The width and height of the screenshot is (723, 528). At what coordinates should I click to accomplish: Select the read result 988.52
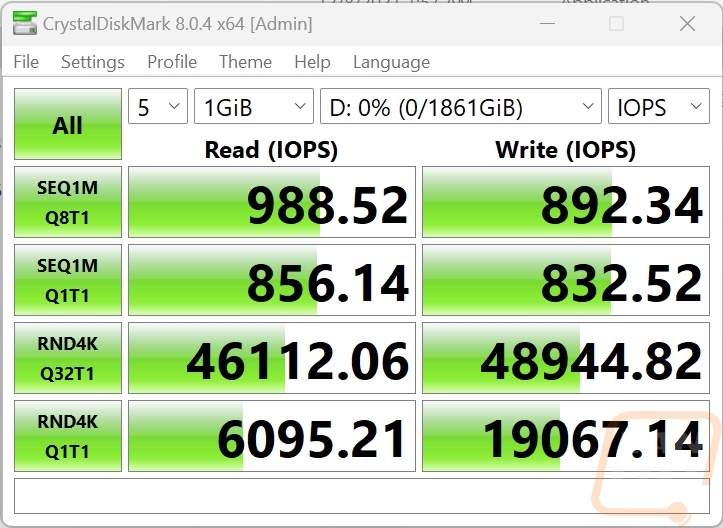pyautogui.click(x=272, y=202)
